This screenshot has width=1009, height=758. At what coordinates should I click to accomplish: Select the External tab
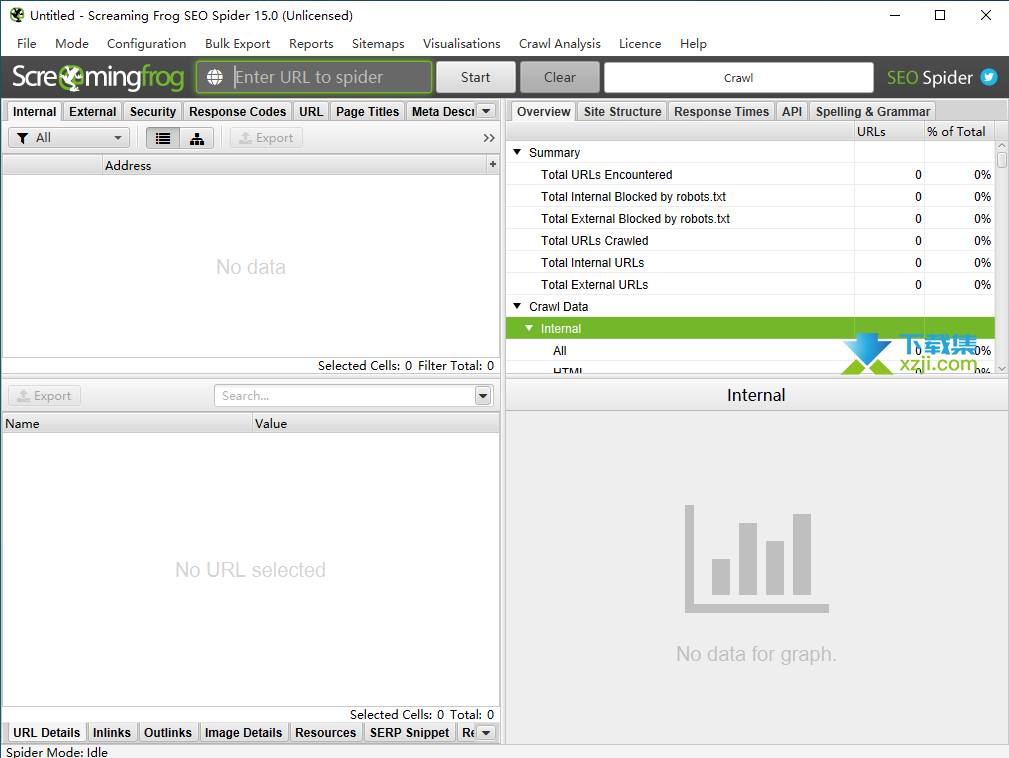pos(93,111)
